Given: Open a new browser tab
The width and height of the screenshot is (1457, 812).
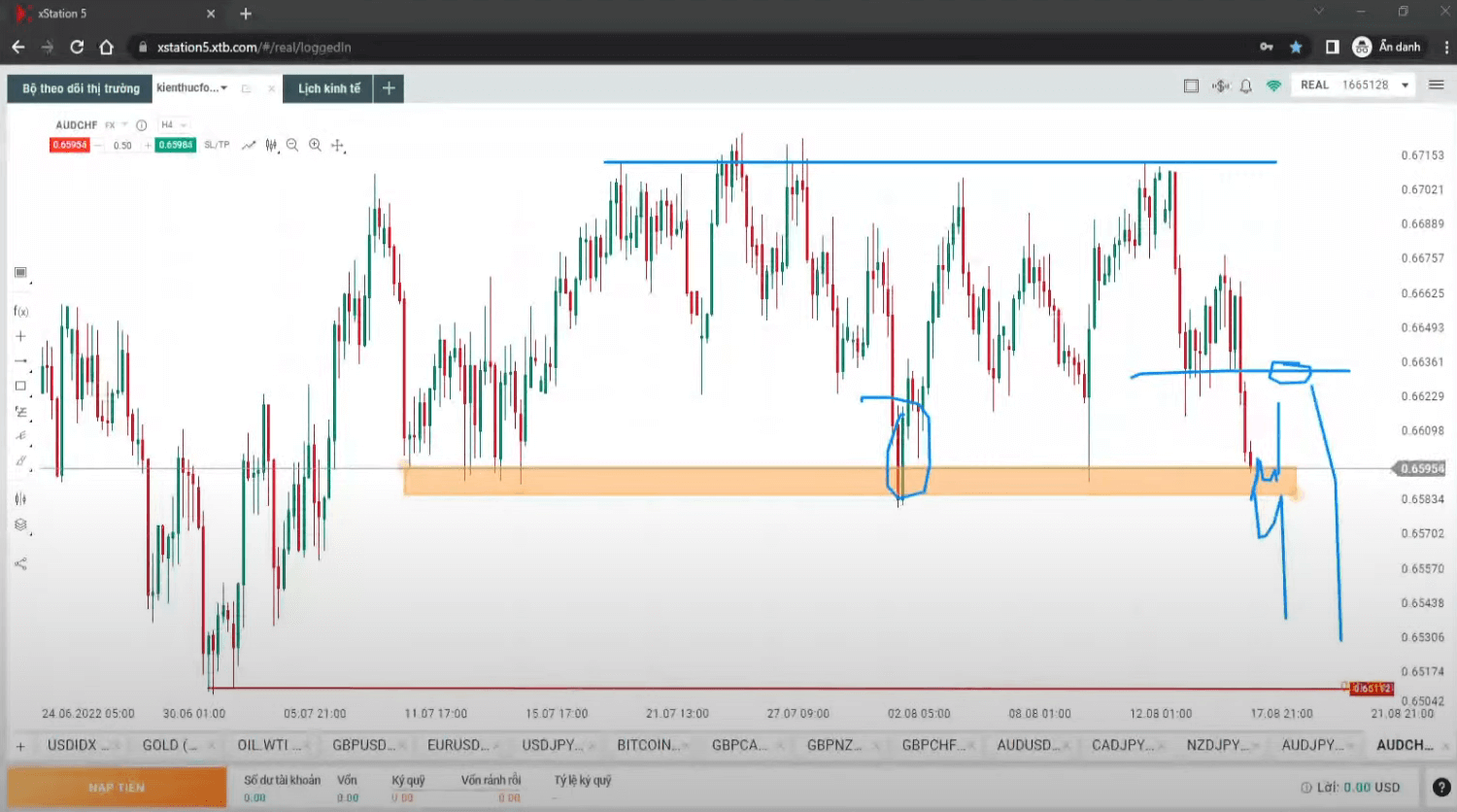Looking at the screenshot, I should point(246,14).
